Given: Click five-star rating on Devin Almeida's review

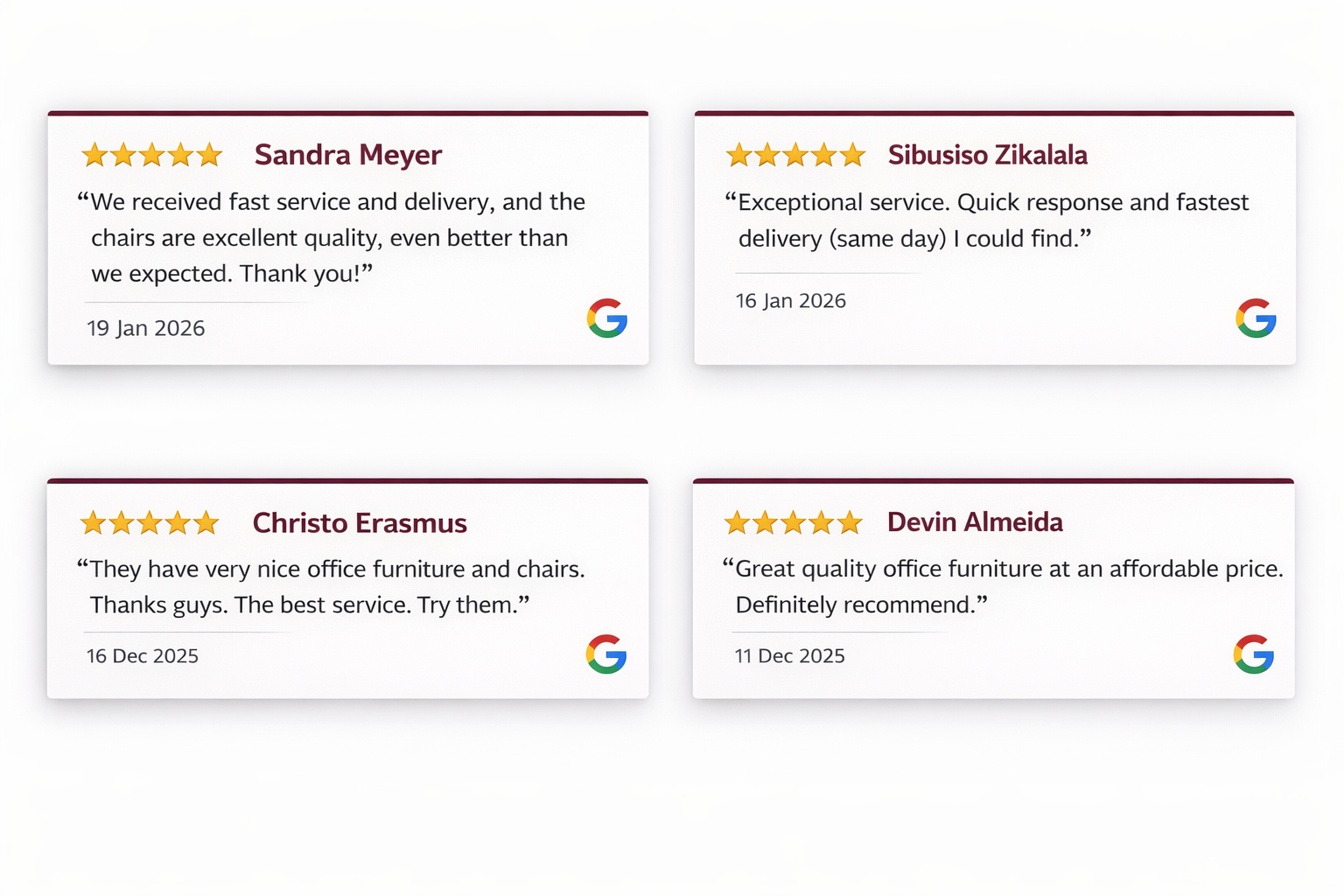Looking at the screenshot, I should click(793, 523).
